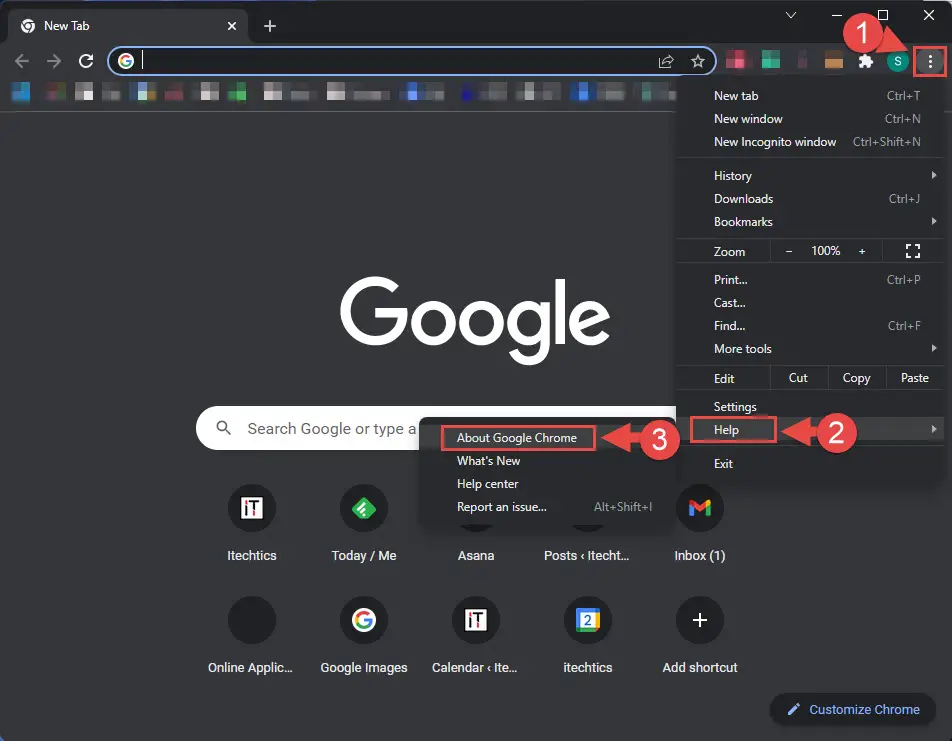Screen dimensions: 952x741
Task: Toggle fullscreen mode icon
Action: point(913,251)
